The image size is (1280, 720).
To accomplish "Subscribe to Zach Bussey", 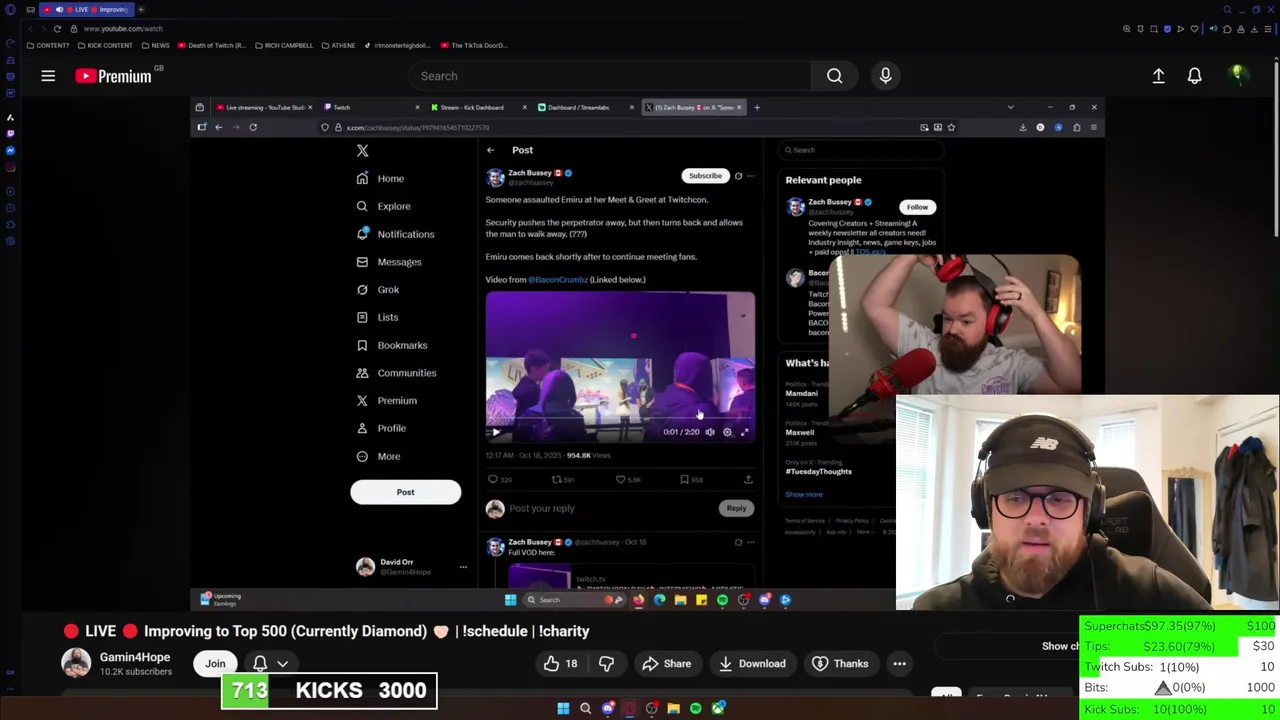I will point(705,176).
